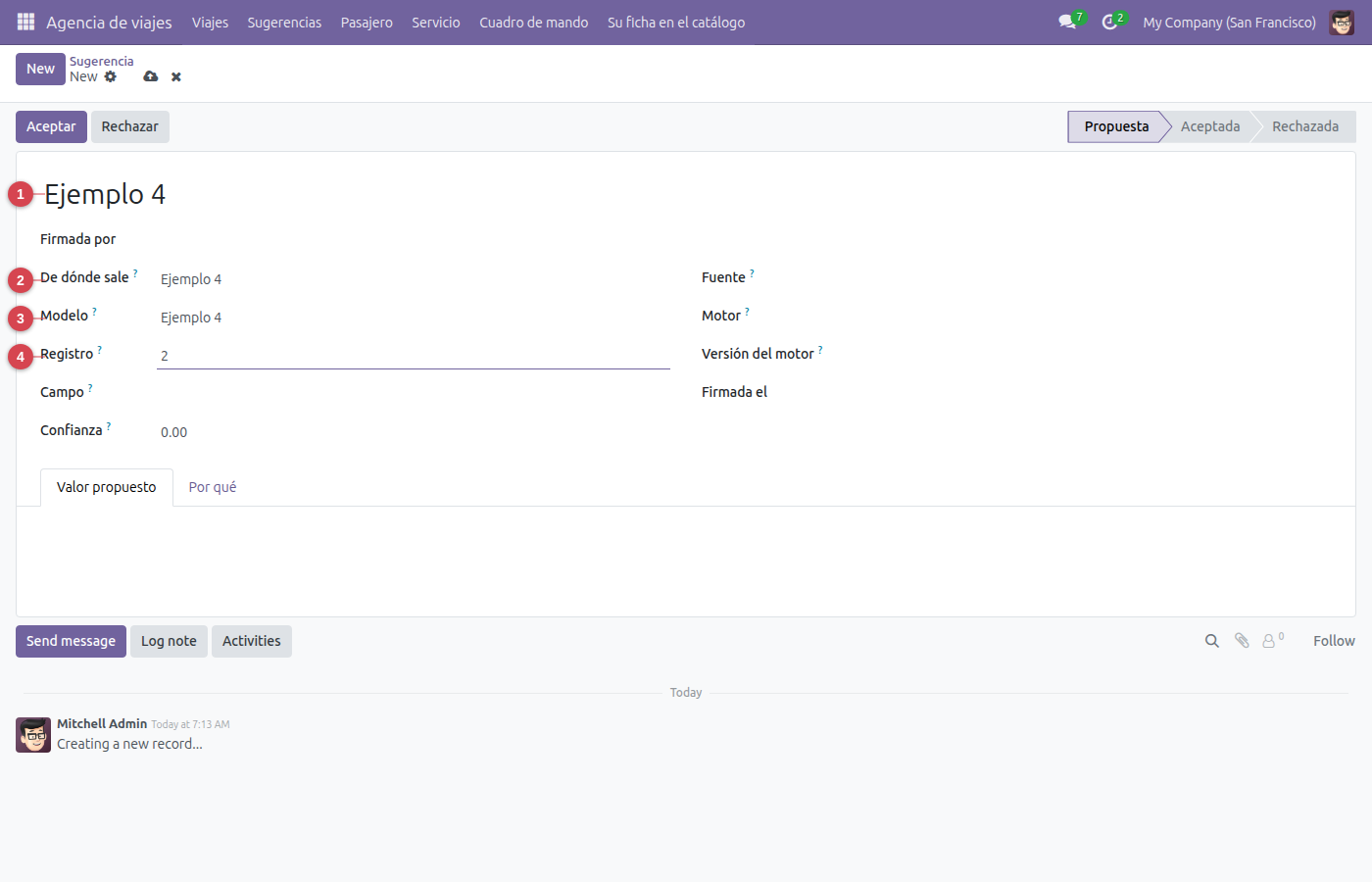Open My Company (San Francisco) switcher

(x=1229, y=22)
